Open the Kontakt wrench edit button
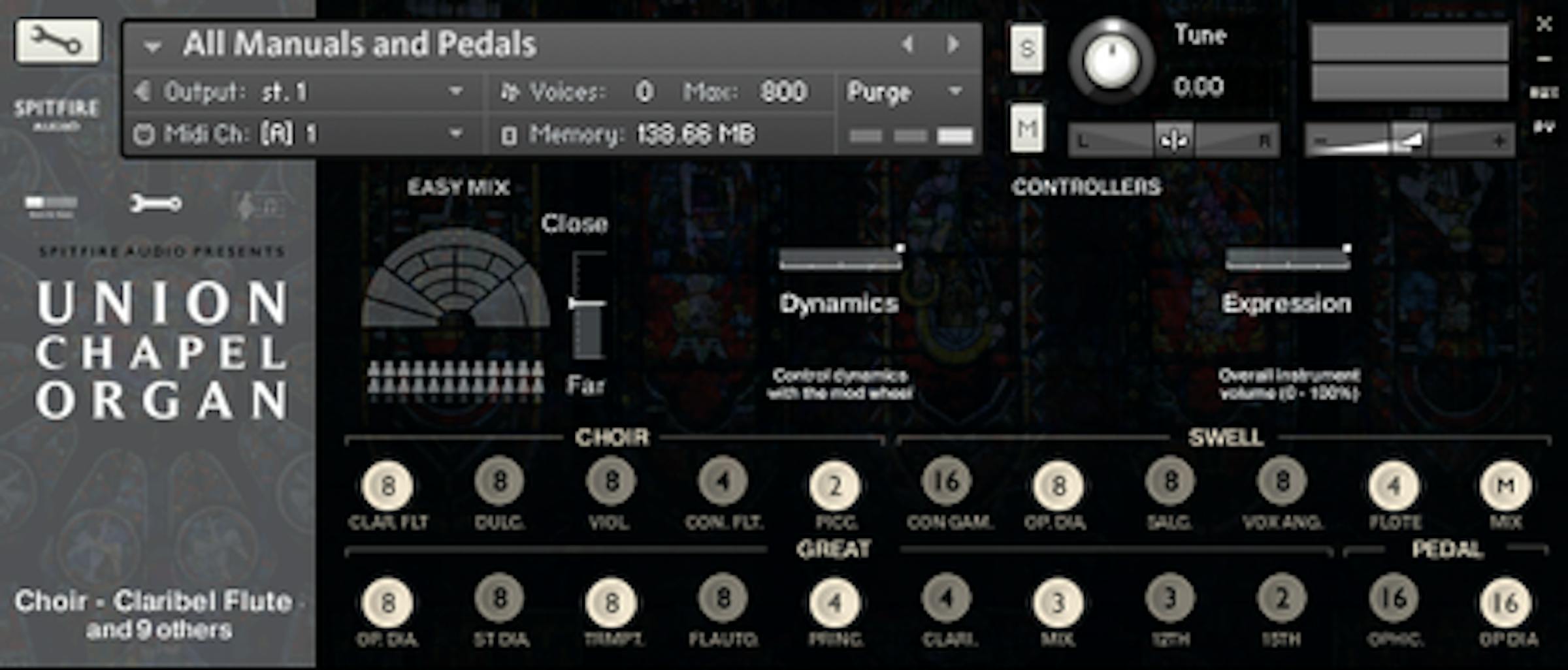 (x=58, y=41)
